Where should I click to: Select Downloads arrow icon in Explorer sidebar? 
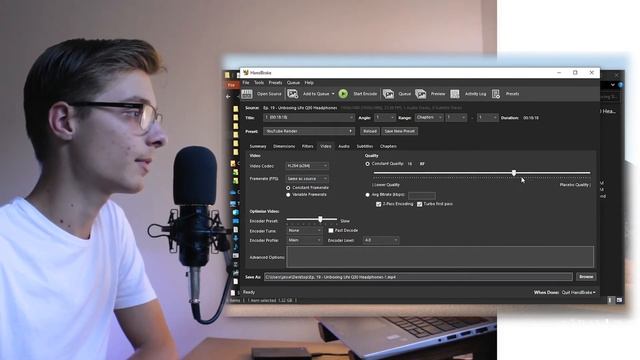click(236, 238)
